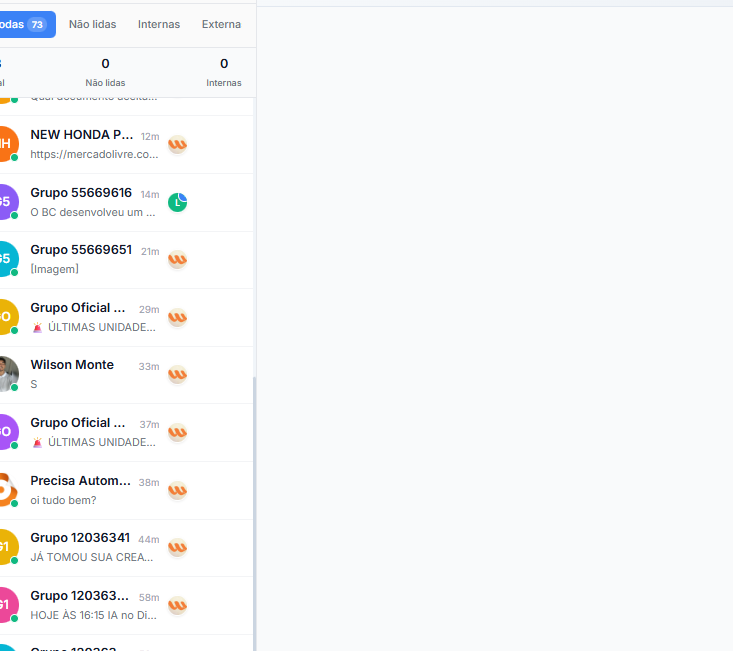The image size is (733, 651).
Task: Switch to the Não lidas tab
Action: [x=92, y=24]
